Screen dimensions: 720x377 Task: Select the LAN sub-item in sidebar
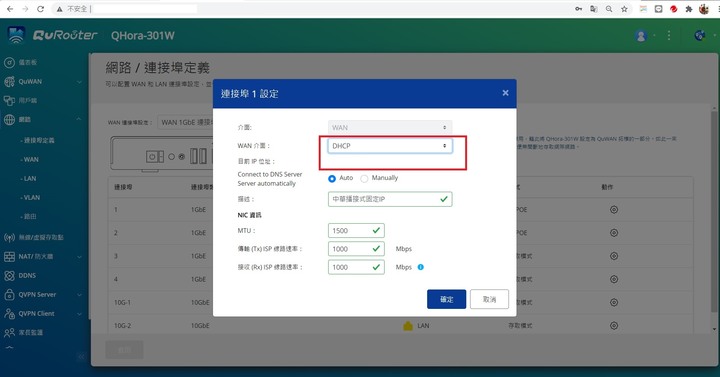pyautogui.click(x=29, y=178)
